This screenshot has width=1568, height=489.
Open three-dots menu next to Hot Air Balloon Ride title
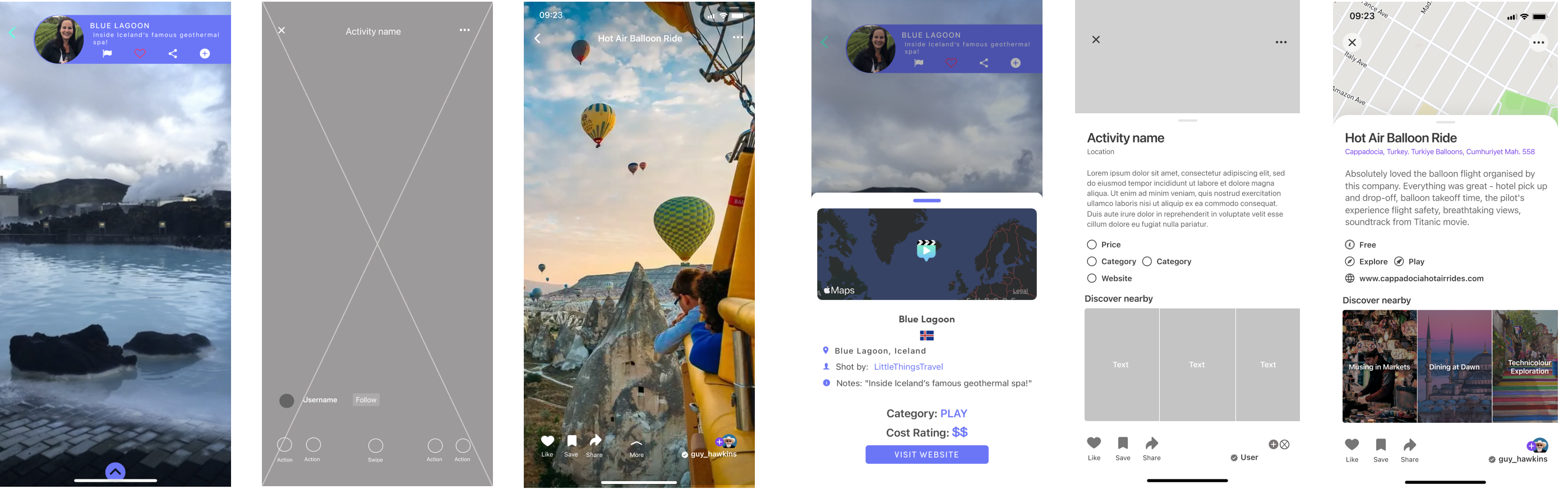tap(738, 38)
